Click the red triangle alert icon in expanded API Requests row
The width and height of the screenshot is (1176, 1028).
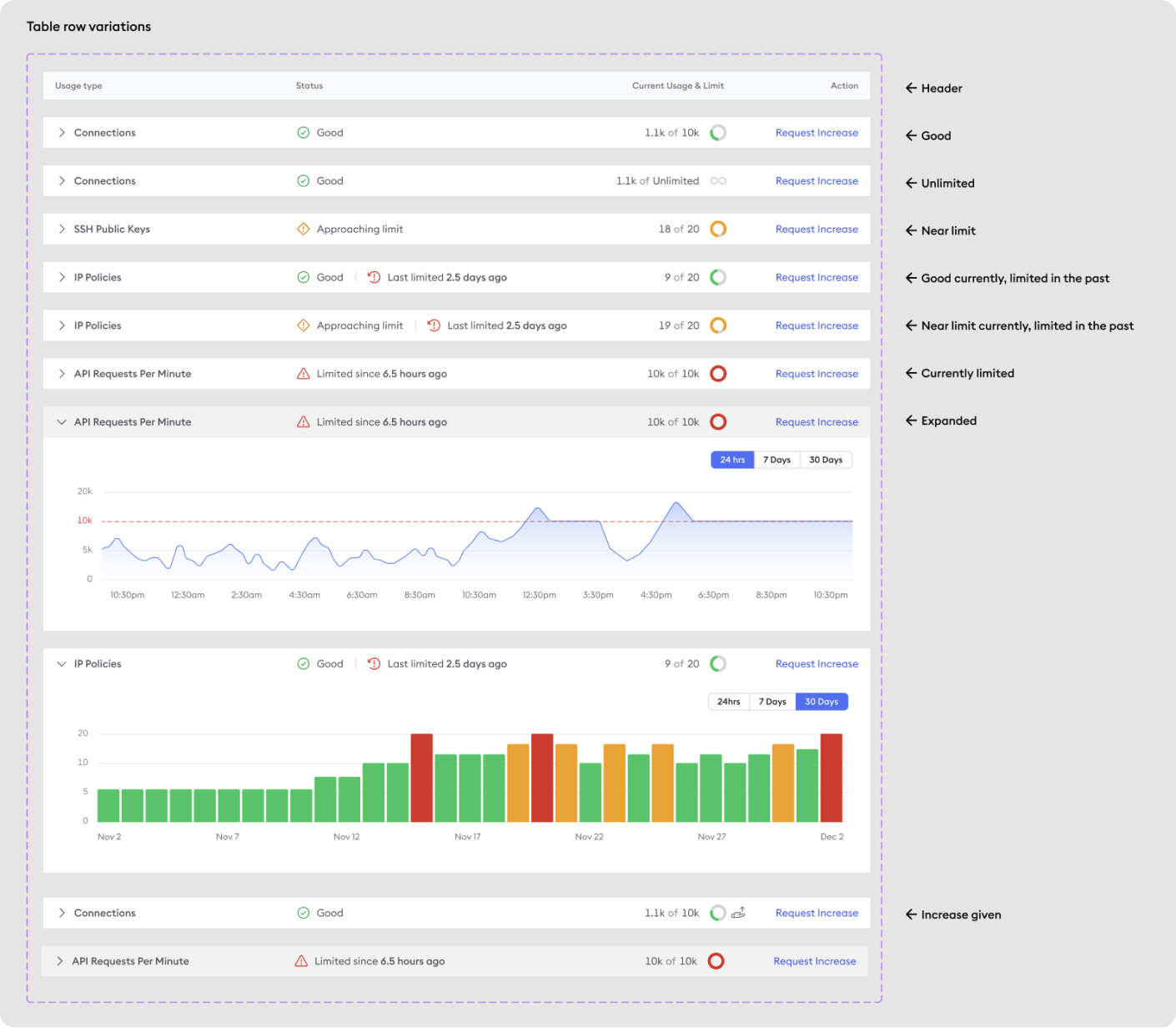[304, 422]
